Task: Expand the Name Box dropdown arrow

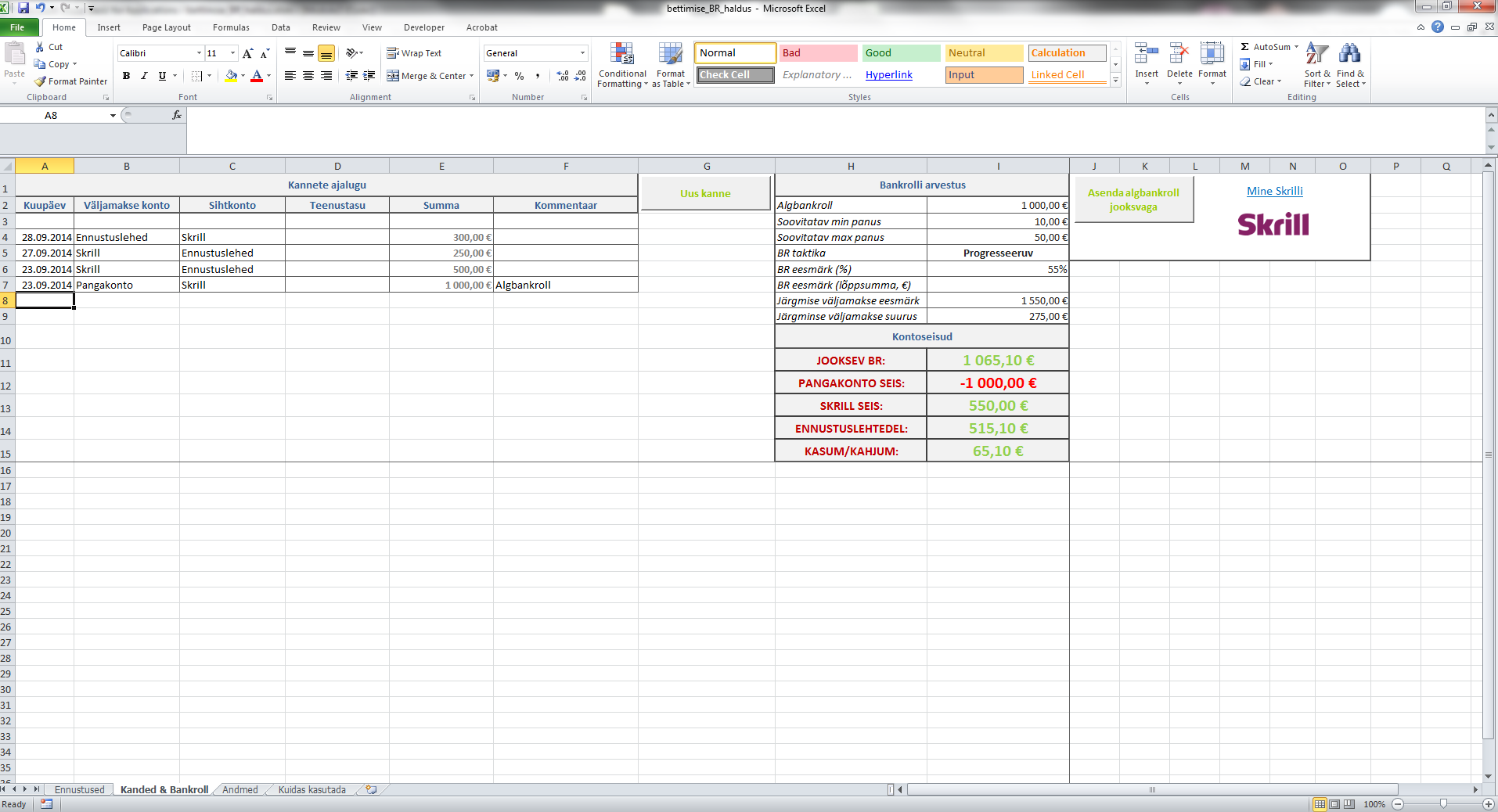Action: point(113,116)
